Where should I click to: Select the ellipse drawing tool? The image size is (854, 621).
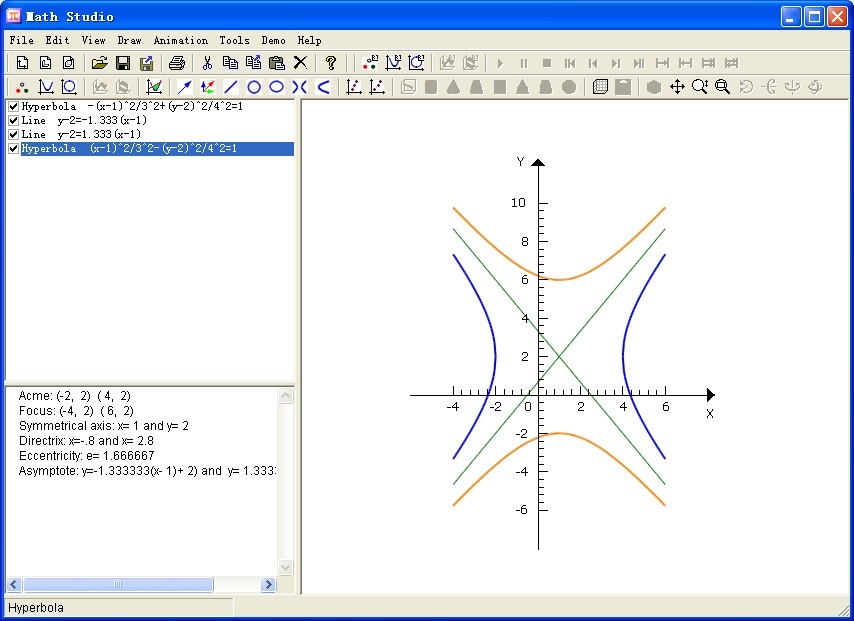pos(277,87)
